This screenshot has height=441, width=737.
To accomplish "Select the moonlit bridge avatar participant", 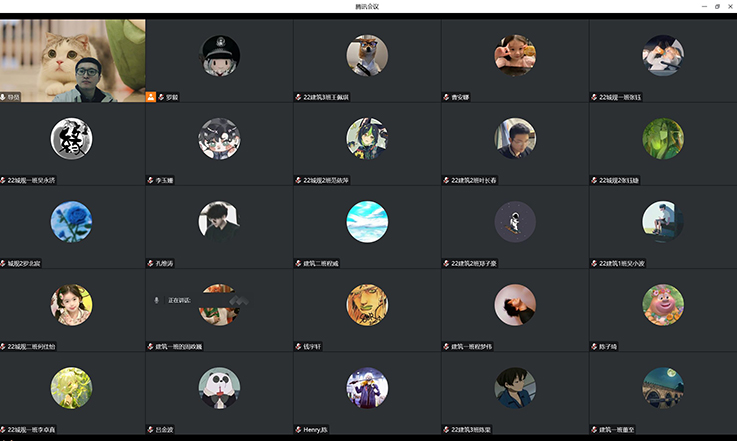I will click(663, 388).
